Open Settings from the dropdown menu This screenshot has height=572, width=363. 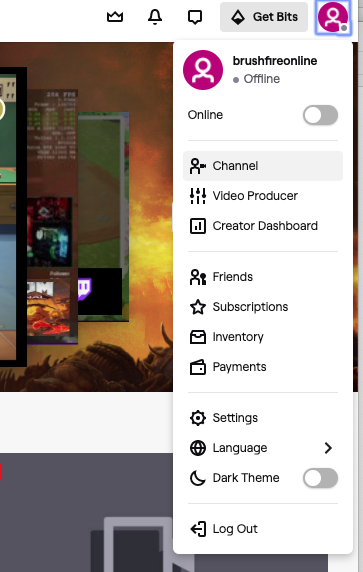(263, 418)
